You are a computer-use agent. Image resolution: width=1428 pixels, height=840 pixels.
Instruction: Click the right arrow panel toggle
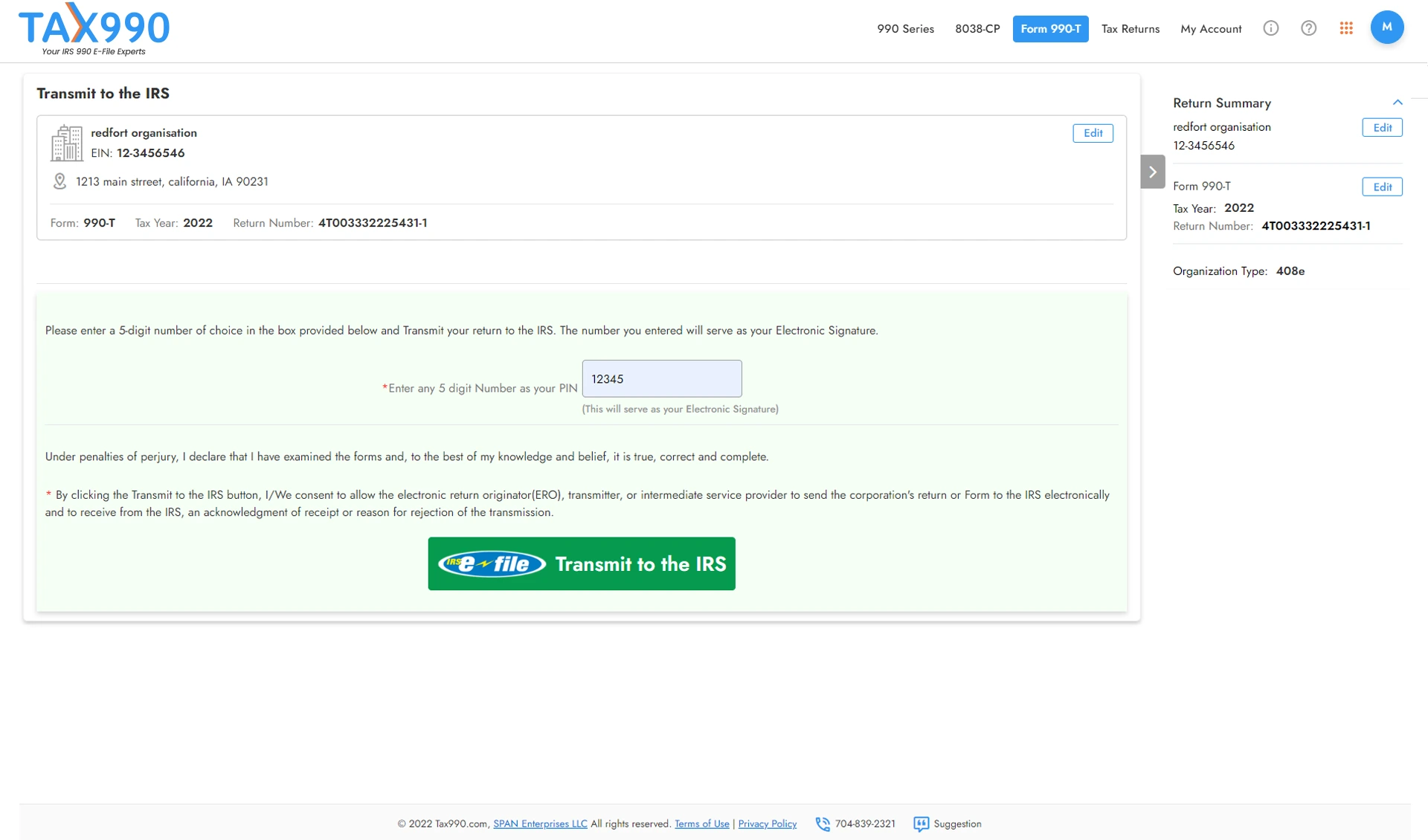(x=1152, y=172)
